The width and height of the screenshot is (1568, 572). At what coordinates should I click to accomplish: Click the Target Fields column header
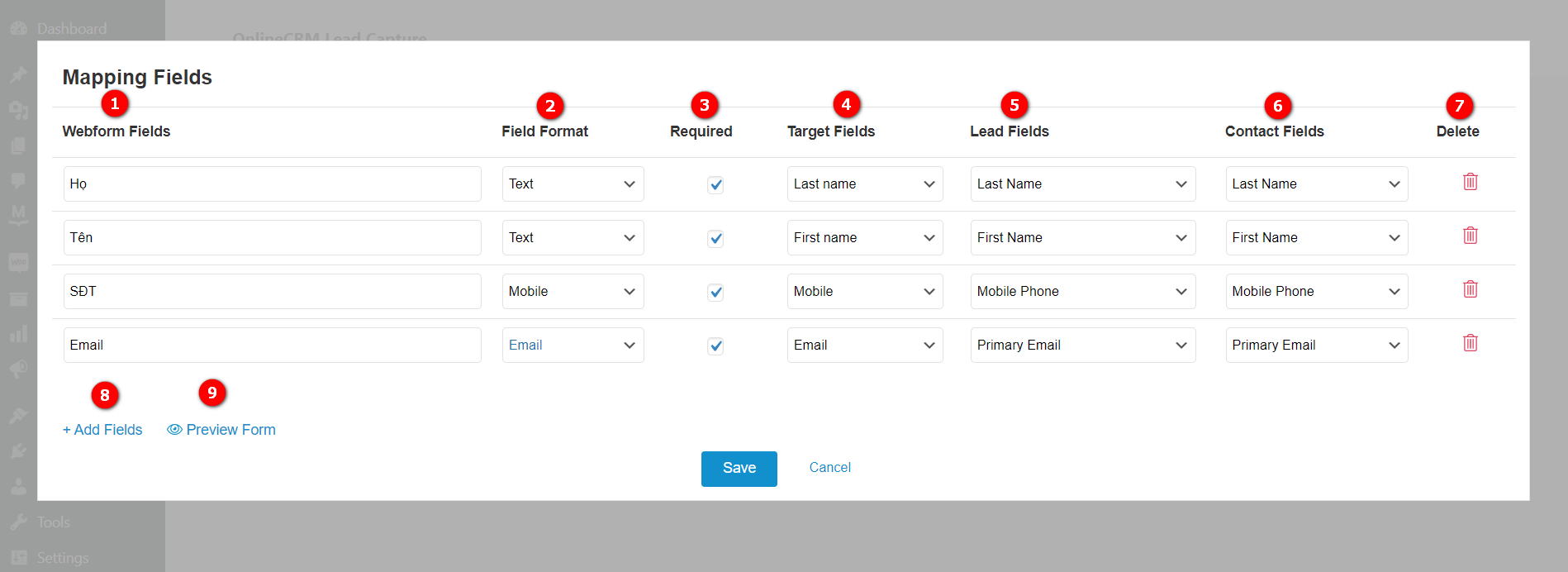(x=830, y=131)
